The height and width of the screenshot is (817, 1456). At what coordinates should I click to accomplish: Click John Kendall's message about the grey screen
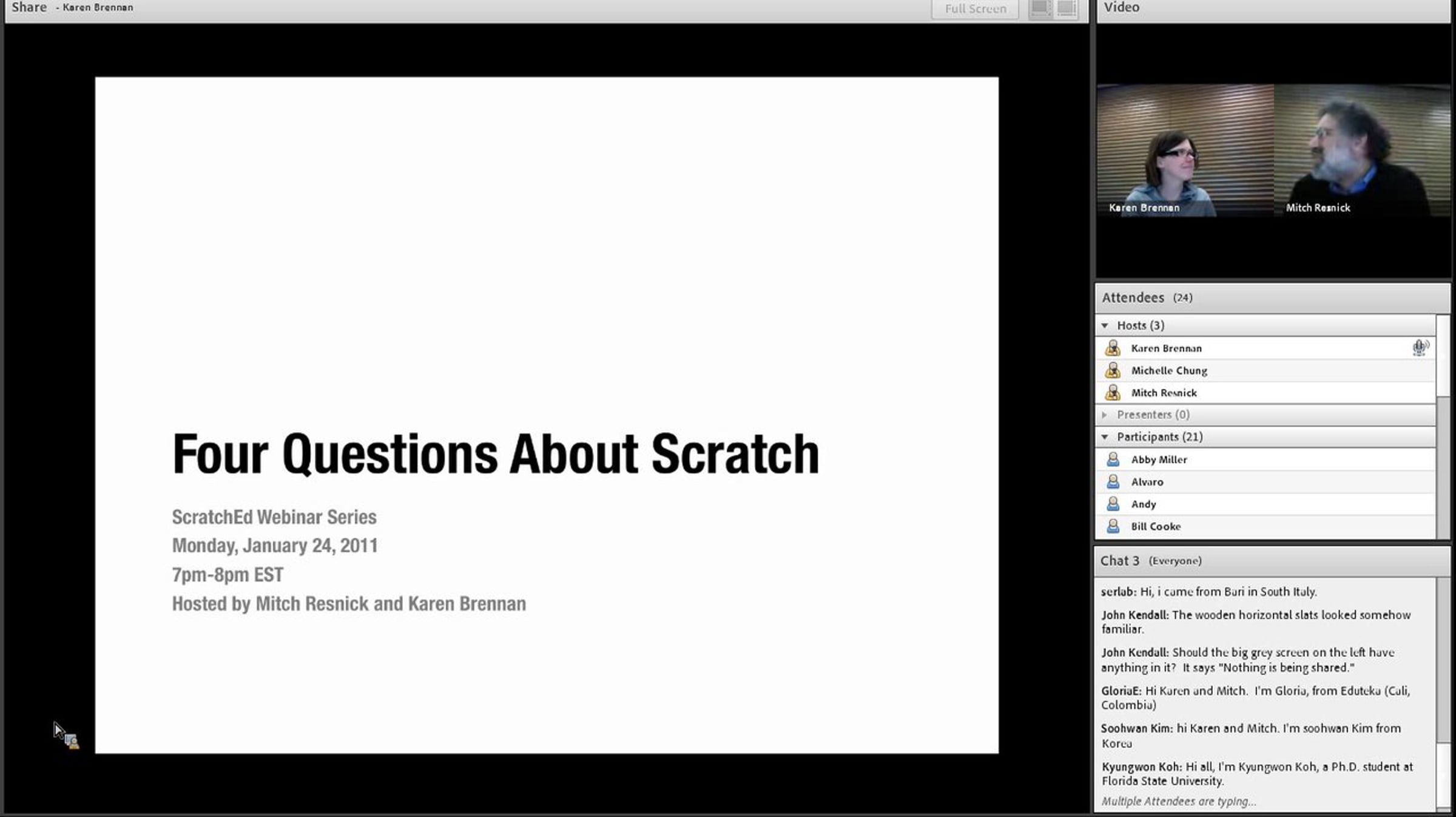pyautogui.click(x=1248, y=660)
